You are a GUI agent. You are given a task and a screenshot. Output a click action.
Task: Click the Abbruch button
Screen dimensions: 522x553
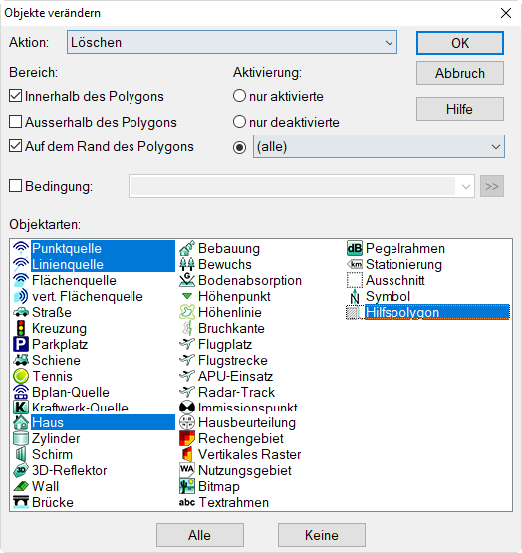click(460, 73)
